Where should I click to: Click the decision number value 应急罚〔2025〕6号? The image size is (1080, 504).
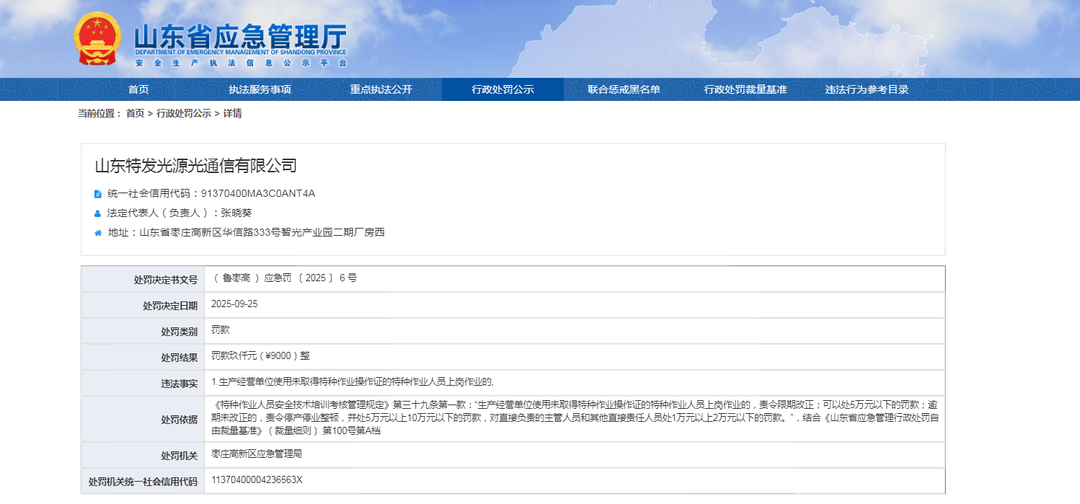[285, 278]
